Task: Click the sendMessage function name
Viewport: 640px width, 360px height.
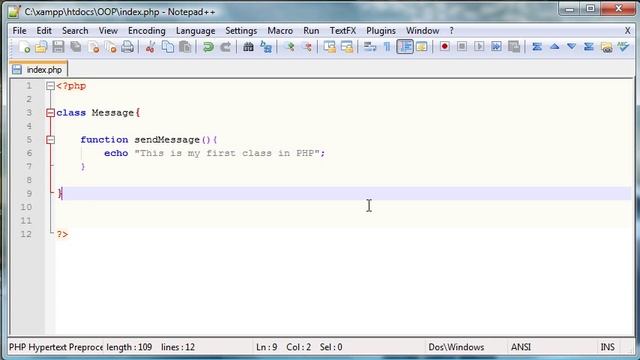Action: point(167,140)
